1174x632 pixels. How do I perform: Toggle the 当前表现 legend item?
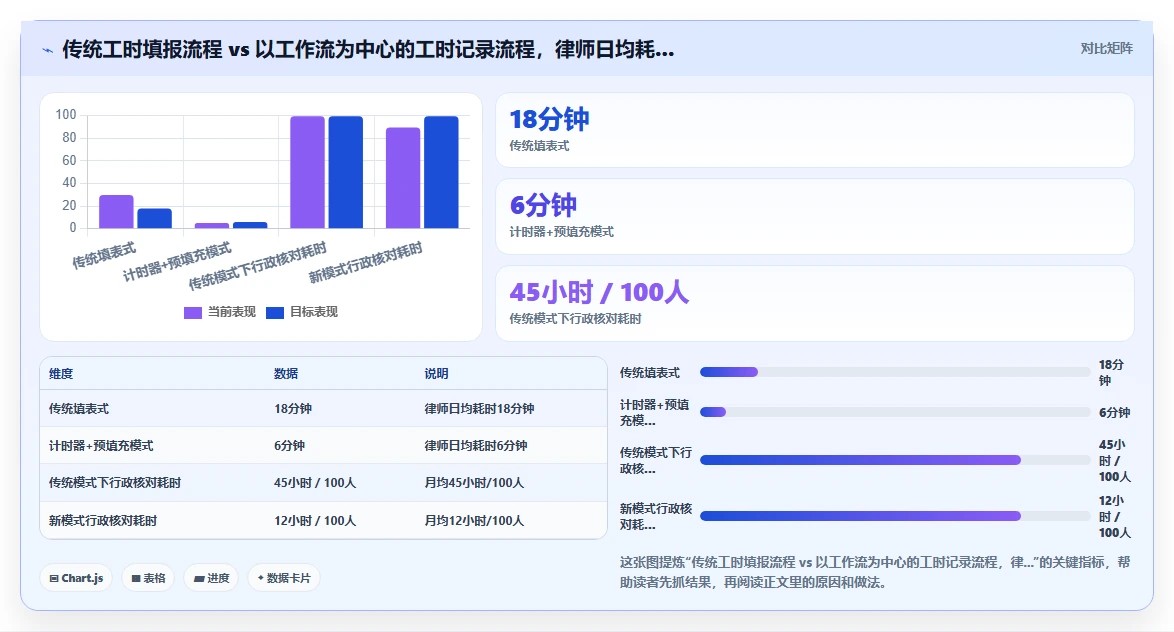(x=219, y=312)
